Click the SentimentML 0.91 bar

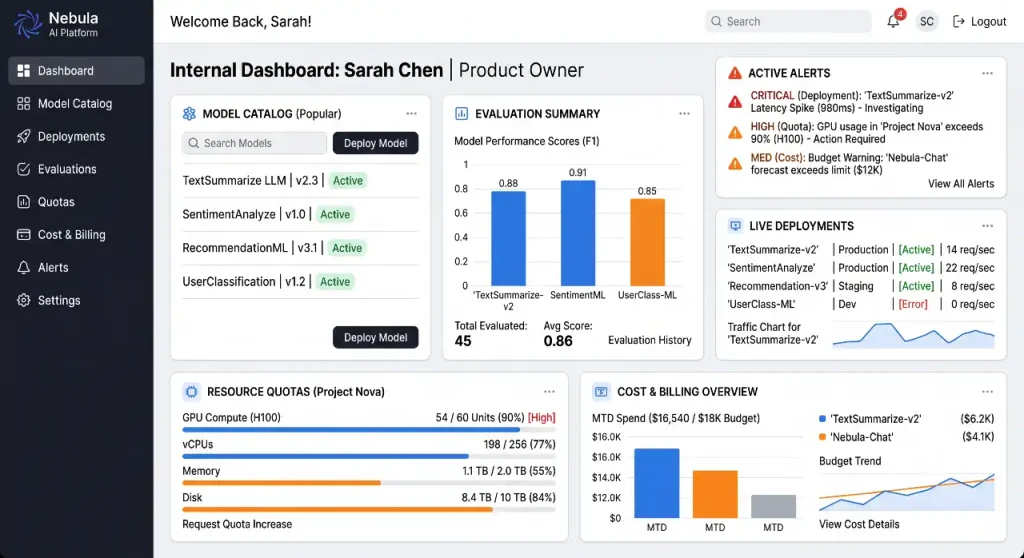point(578,233)
